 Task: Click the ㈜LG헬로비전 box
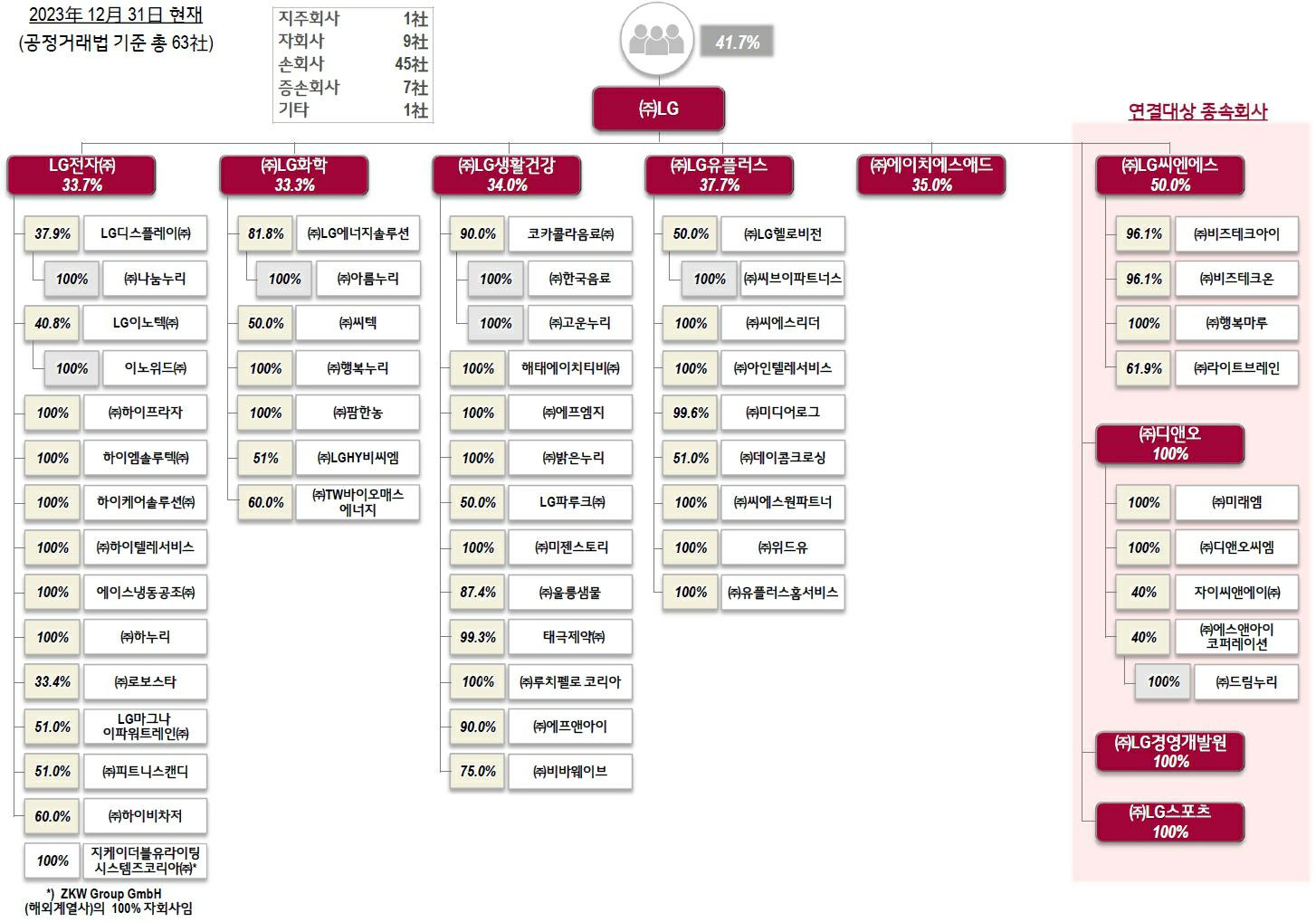(x=783, y=233)
